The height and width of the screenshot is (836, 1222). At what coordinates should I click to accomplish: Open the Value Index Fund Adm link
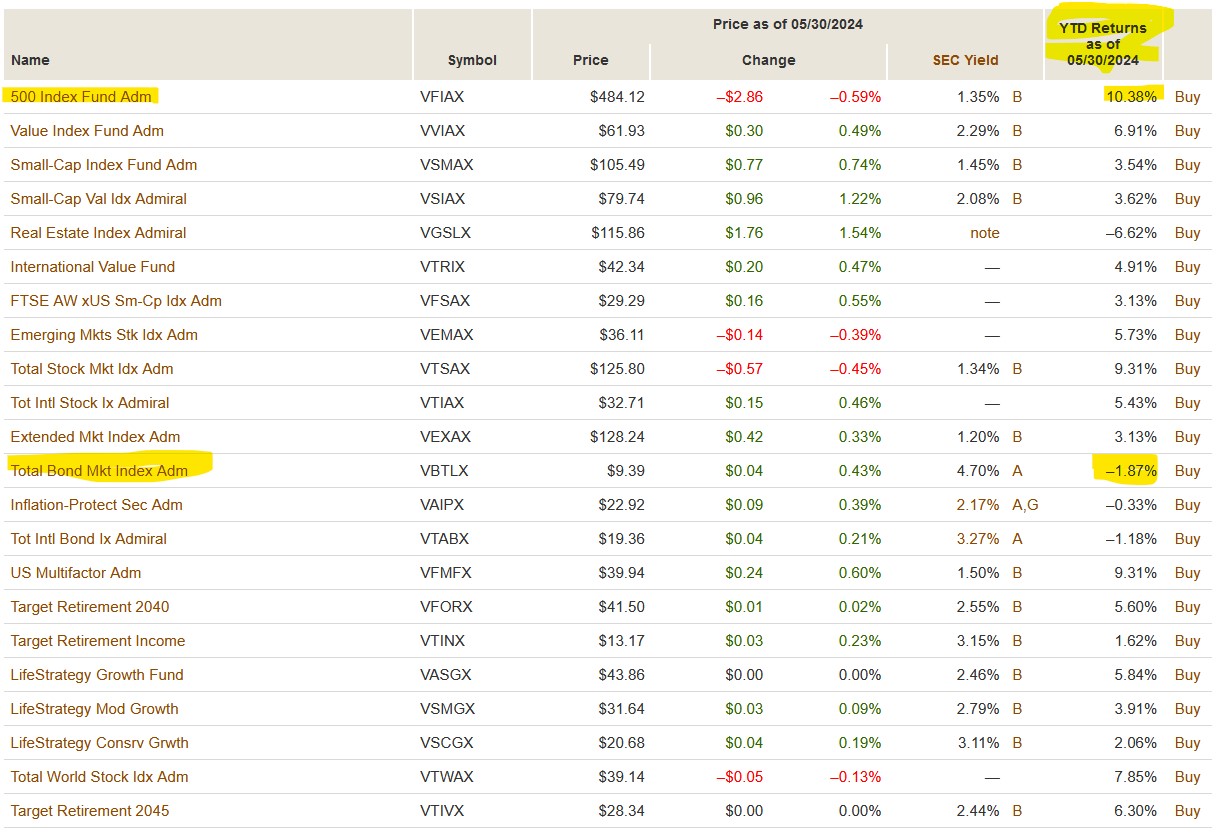[x=87, y=131]
